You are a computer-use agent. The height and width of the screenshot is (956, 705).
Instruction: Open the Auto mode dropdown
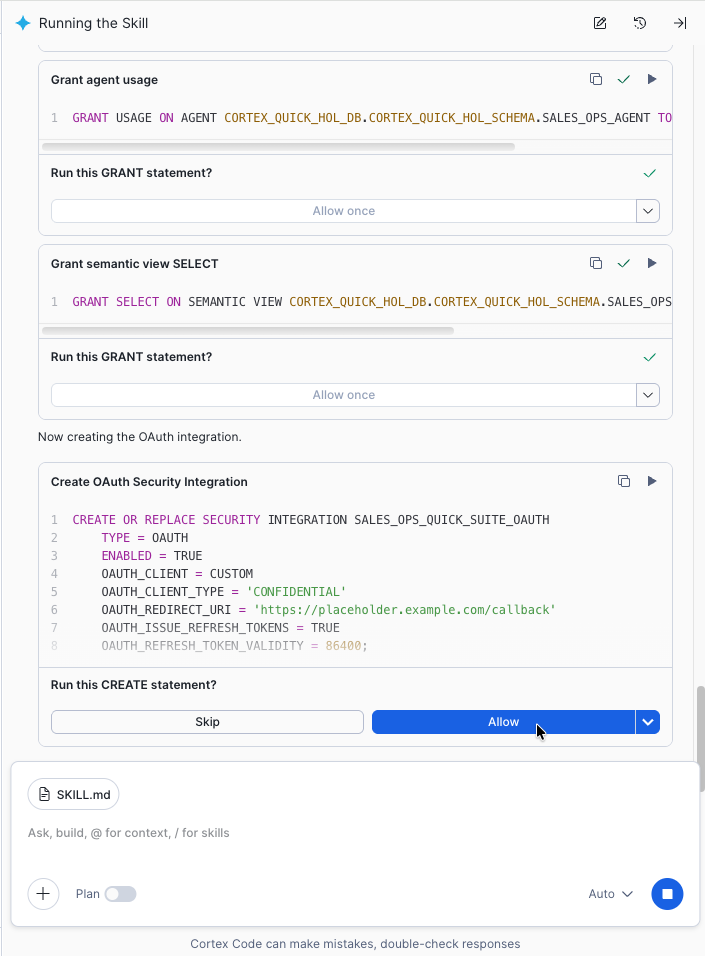point(610,894)
